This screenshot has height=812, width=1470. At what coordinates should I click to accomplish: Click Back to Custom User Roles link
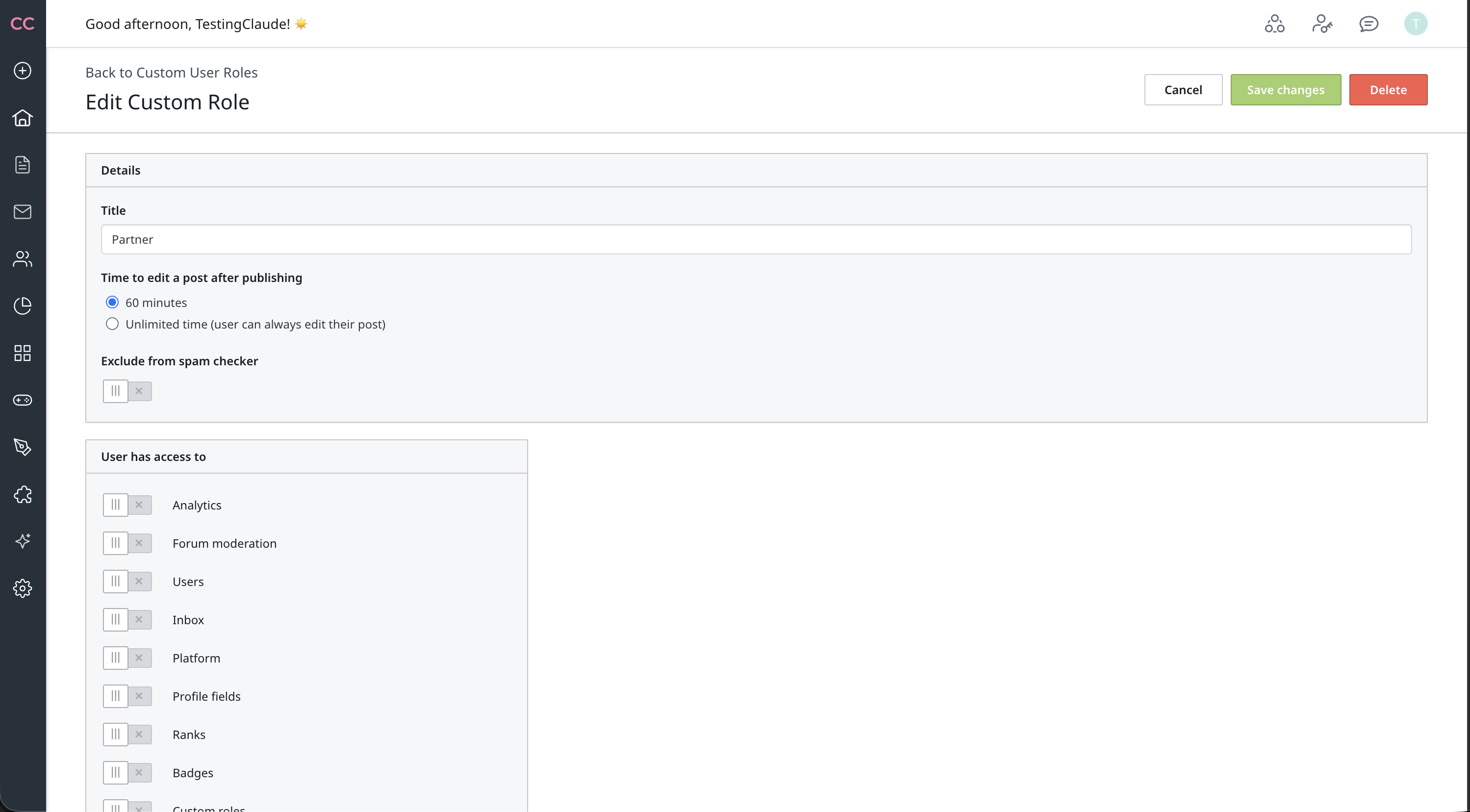pos(171,73)
